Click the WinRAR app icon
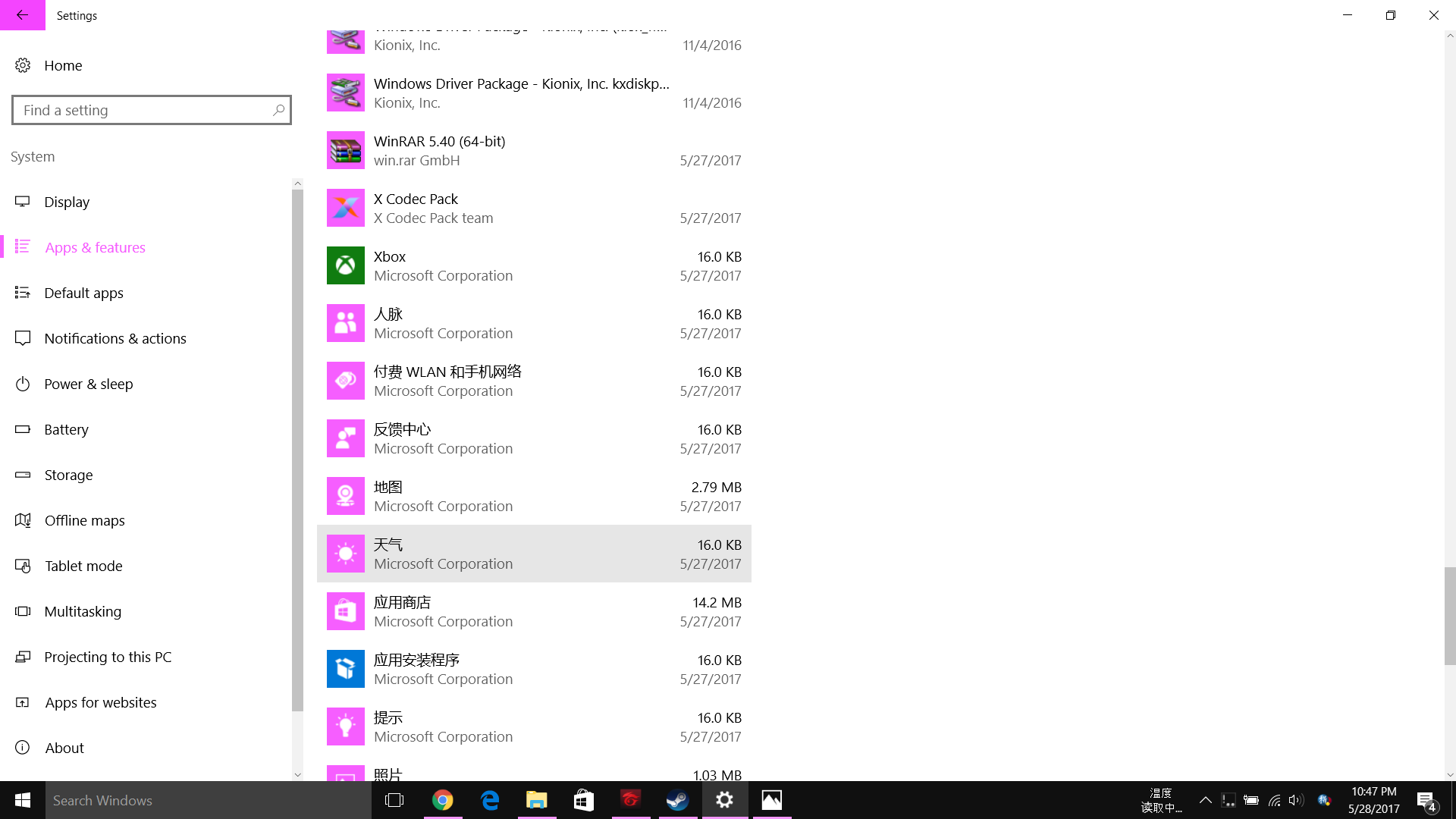This screenshot has width=1456, height=819. (x=345, y=150)
